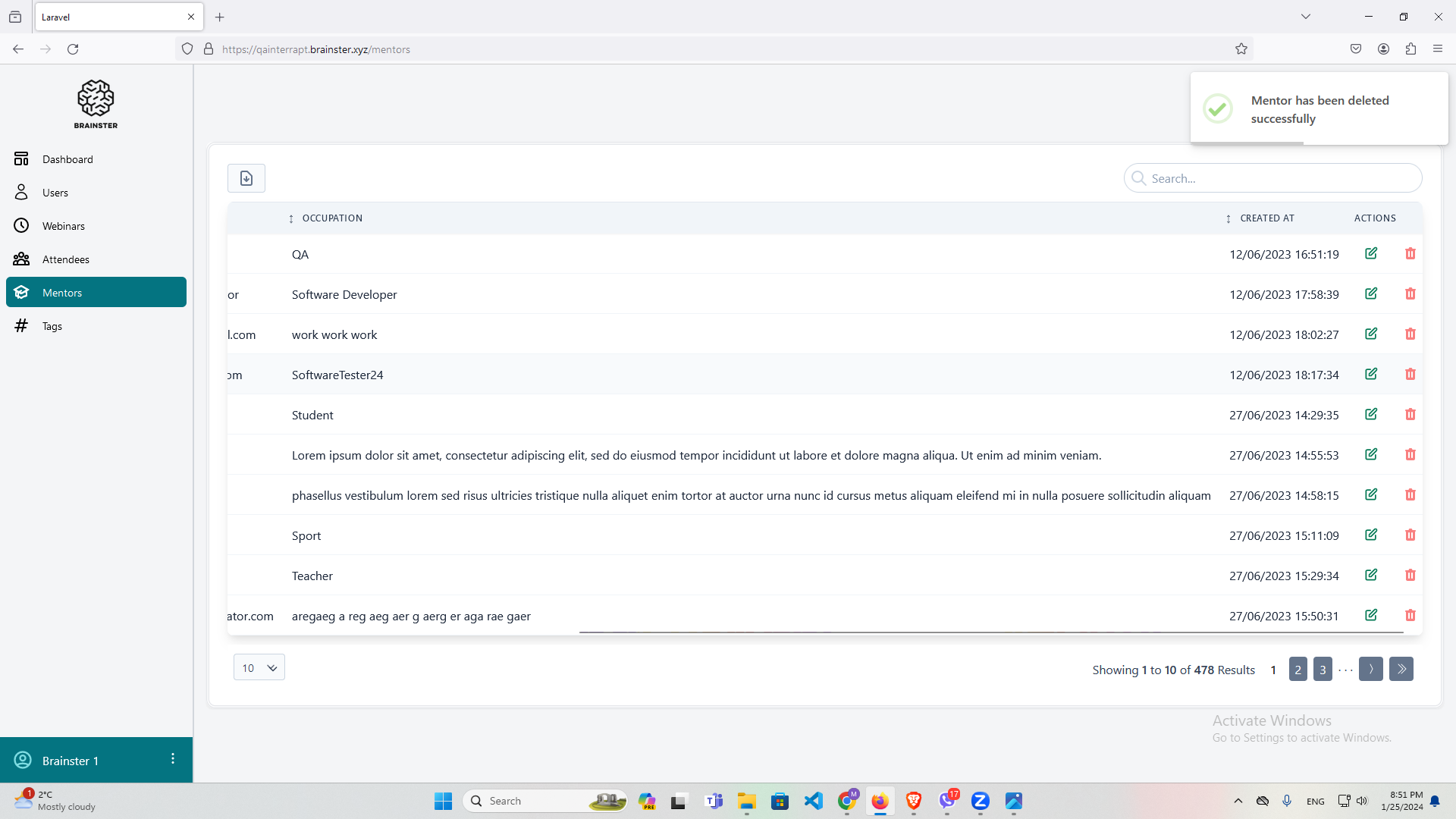
Task: Delete the Sport mentor entry
Action: click(x=1410, y=535)
